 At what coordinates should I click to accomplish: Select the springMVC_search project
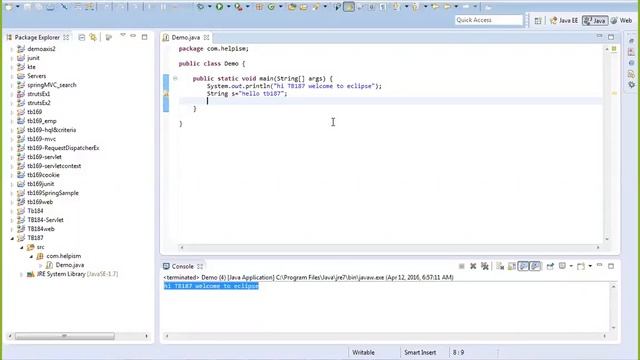pos(51,85)
